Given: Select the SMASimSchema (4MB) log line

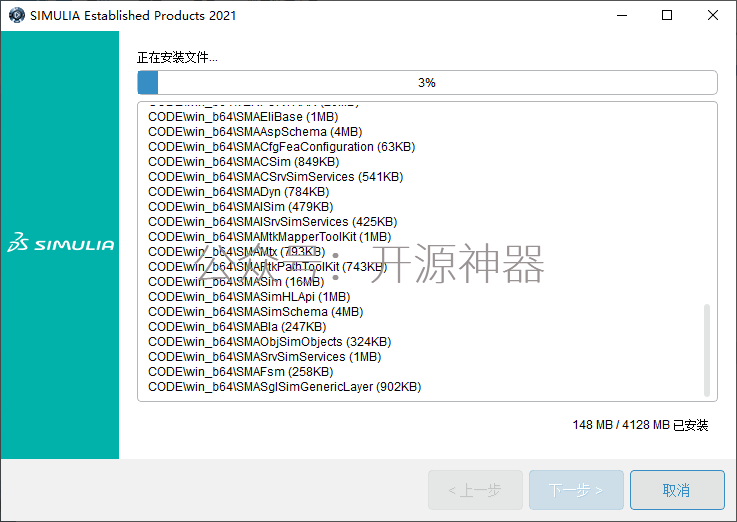Looking at the screenshot, I should coord(256,312).
